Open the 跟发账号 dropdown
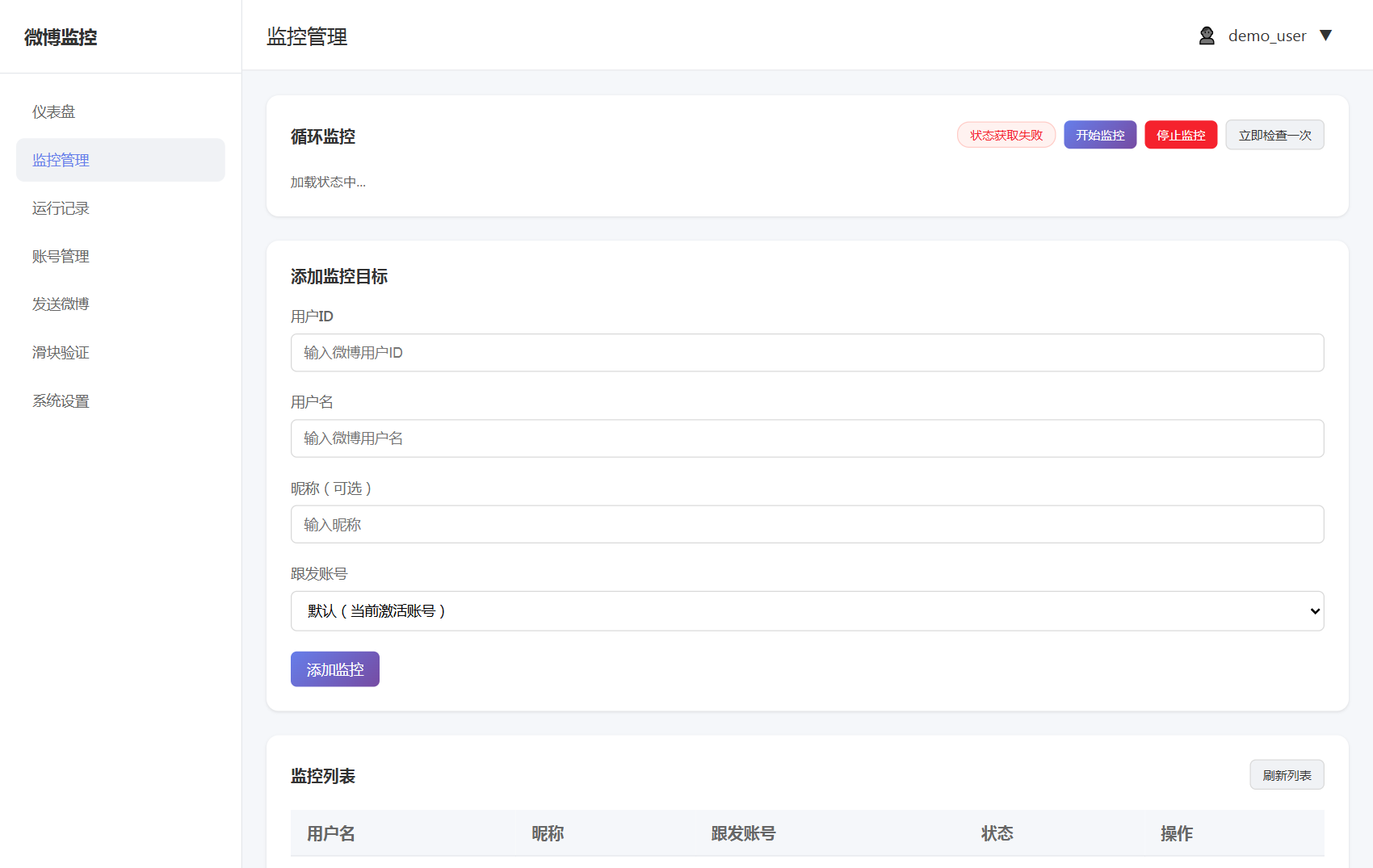Screen dimensions: 1373x868 tap(807, 611)
